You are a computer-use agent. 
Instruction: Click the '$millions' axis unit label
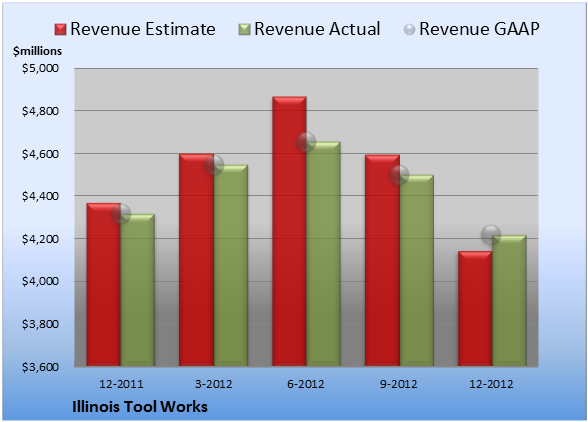37,51
